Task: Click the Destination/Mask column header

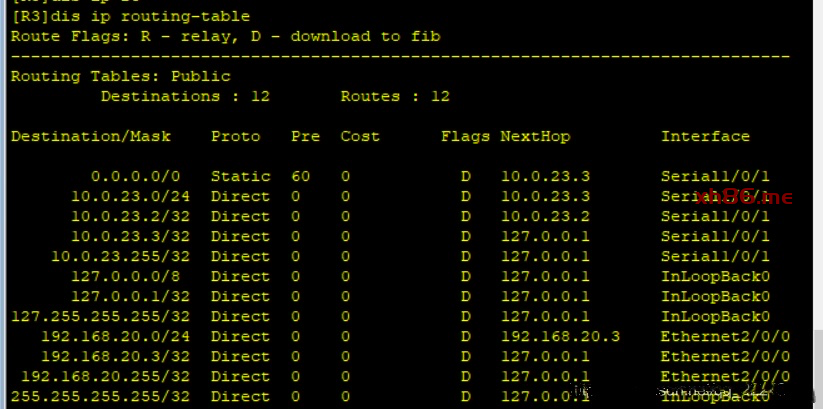Action: pos(91,136)
